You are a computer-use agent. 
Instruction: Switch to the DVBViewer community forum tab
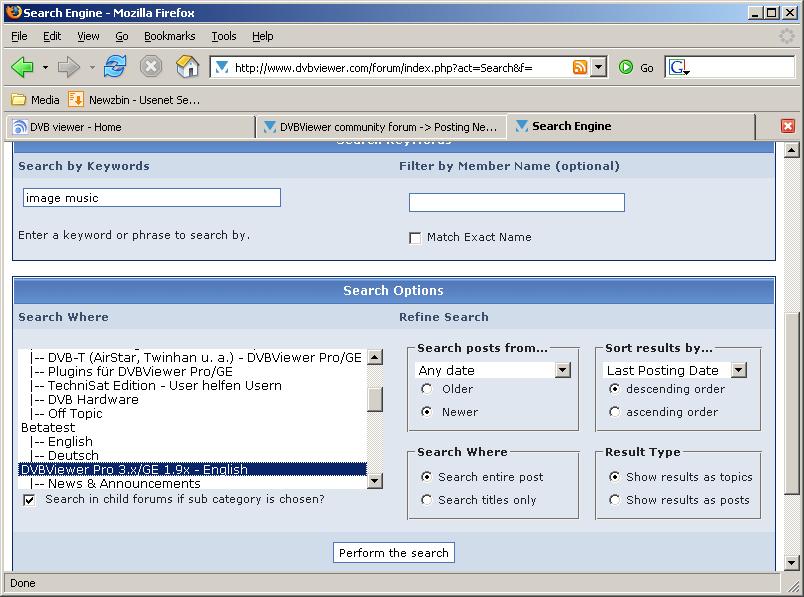pos(381,127)
